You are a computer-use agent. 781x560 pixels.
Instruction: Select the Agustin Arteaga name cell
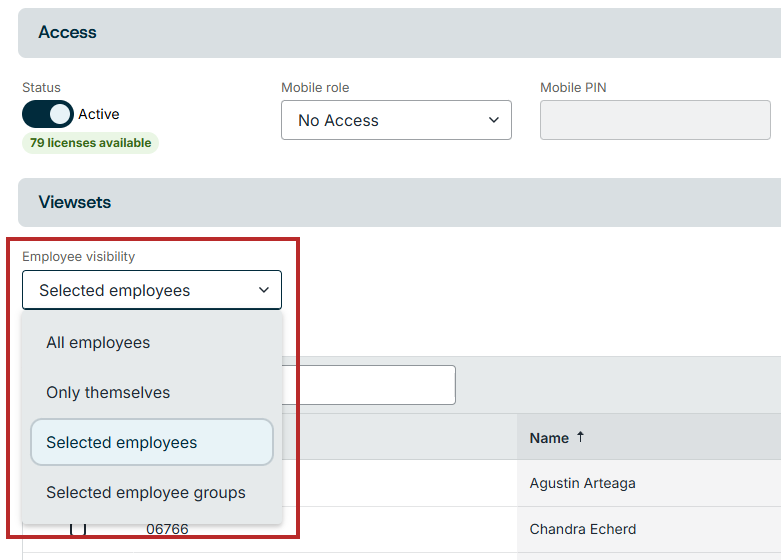coord(649,483)
